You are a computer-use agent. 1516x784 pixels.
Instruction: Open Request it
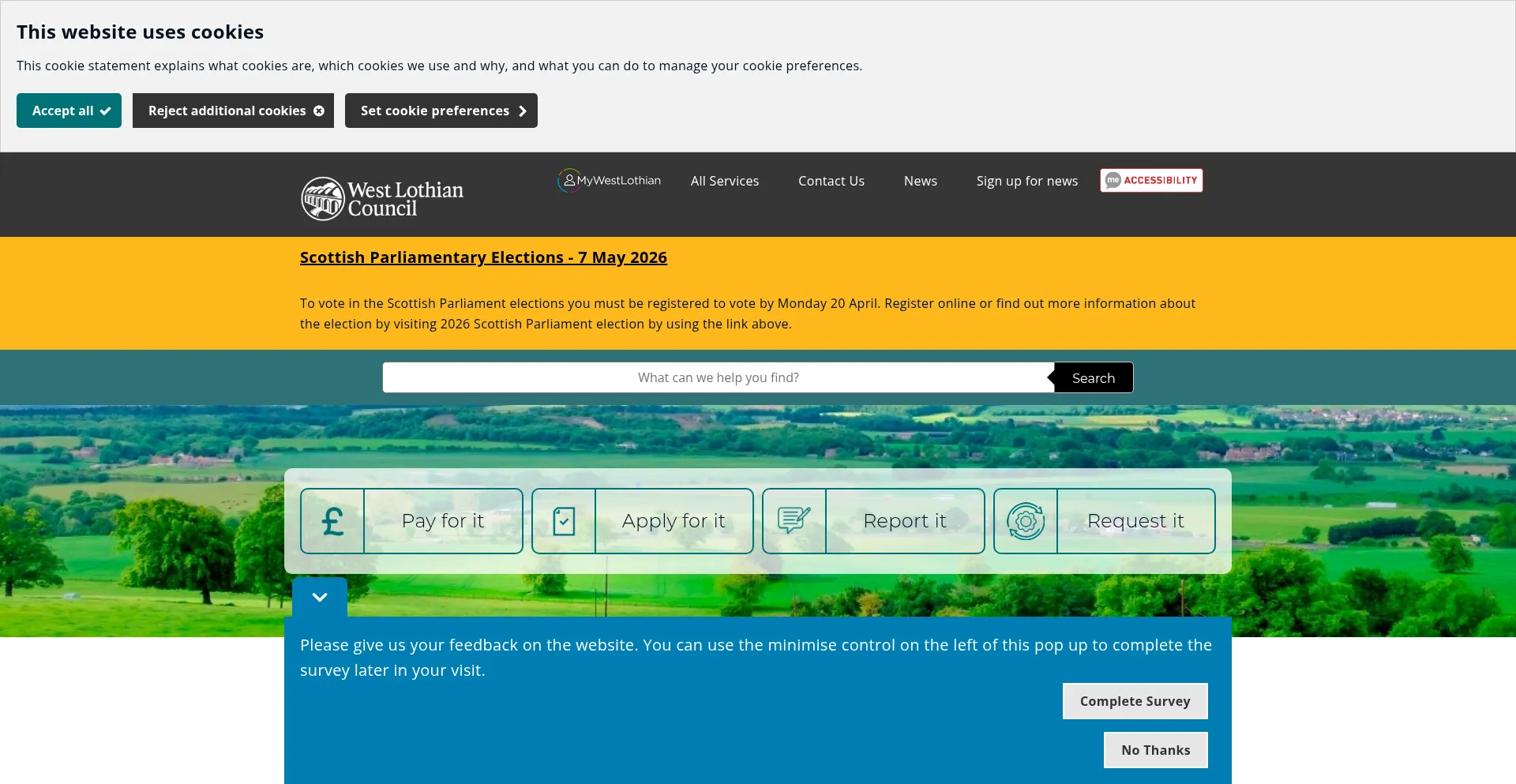point(1105,521)
